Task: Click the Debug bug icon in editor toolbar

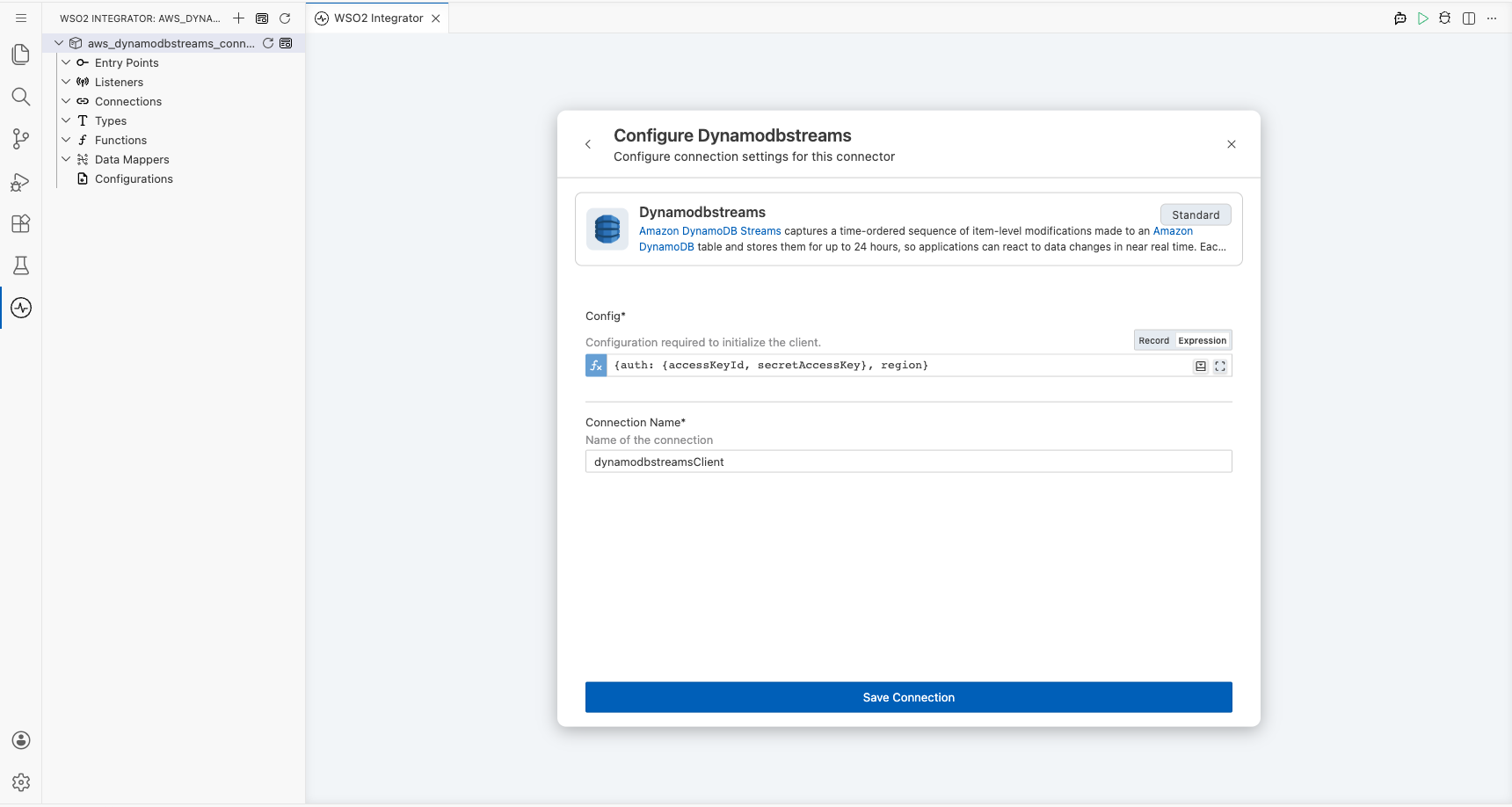Action: [x=1445, y=18]
